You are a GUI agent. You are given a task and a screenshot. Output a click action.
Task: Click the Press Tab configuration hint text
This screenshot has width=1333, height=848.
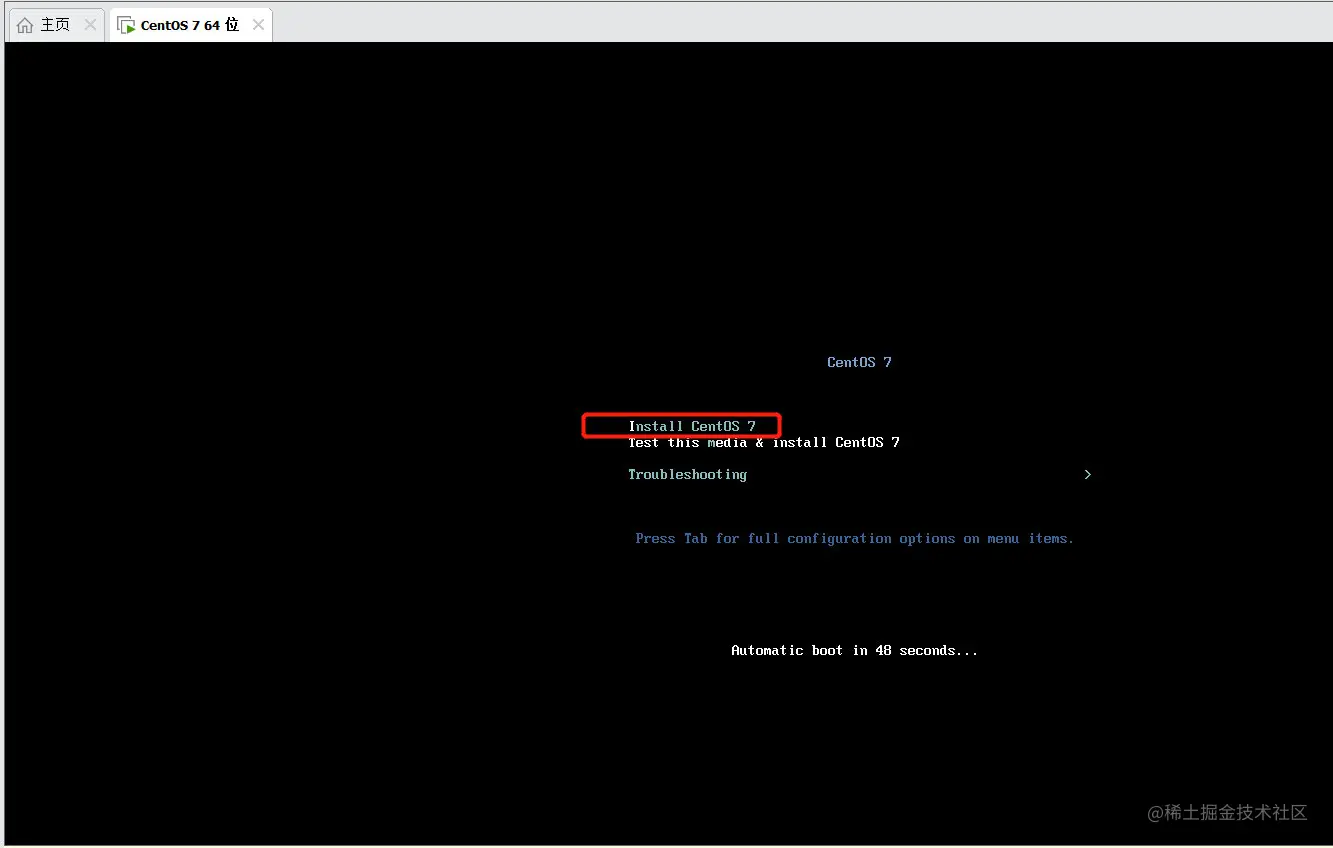(855, 538)
